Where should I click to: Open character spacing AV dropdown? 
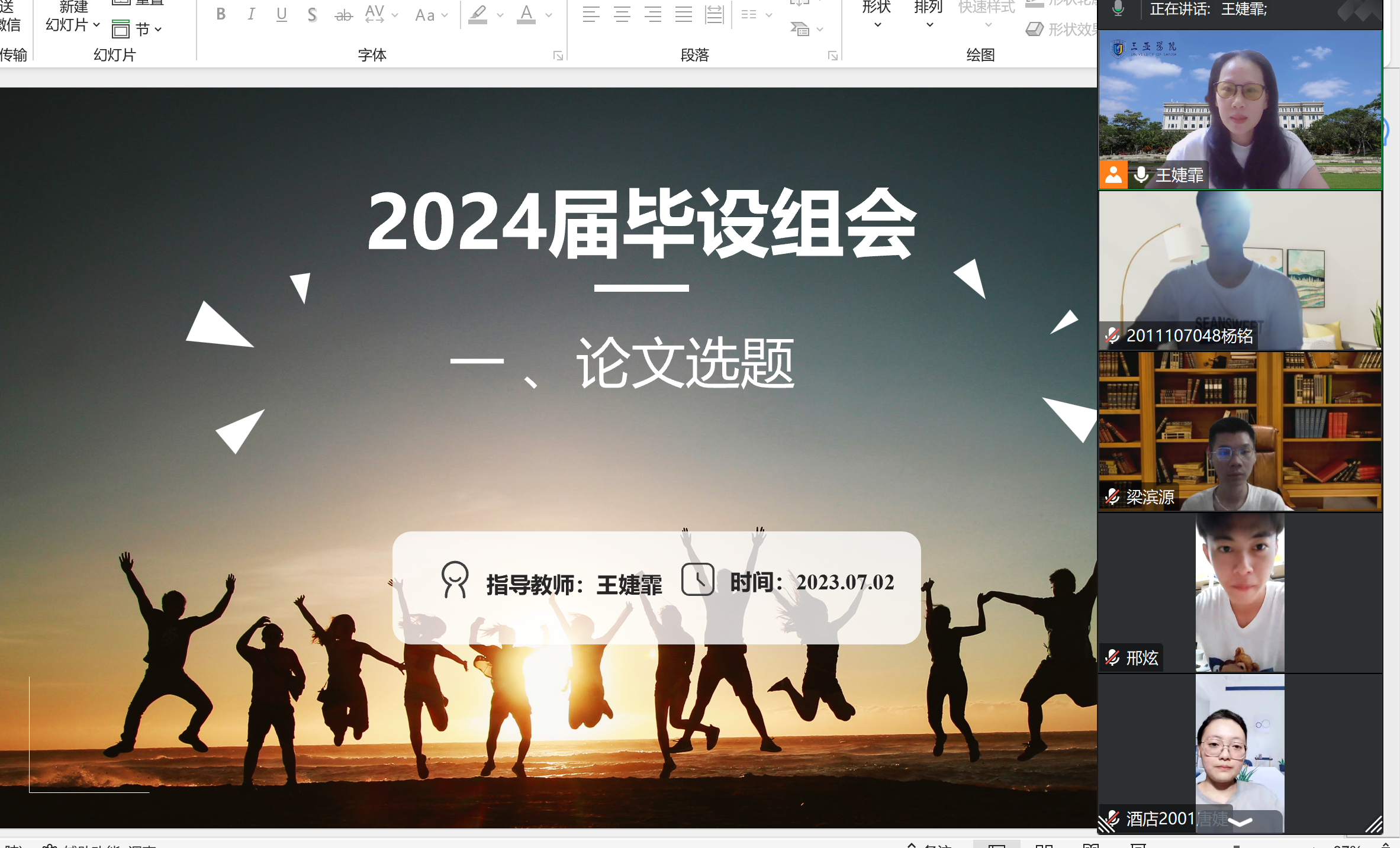[x=381, y=14]
